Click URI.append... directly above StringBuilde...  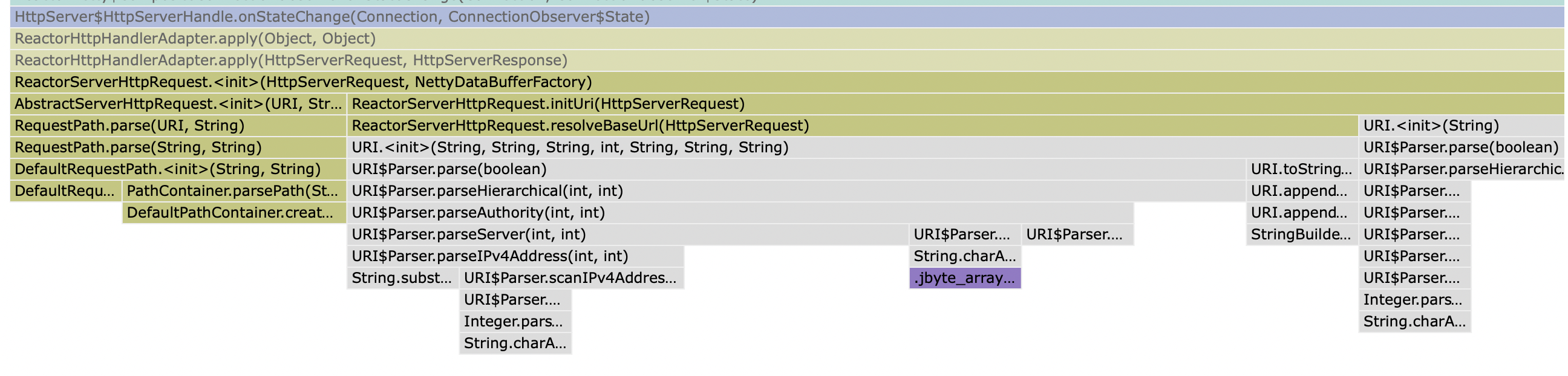pyautogui.click(x=1302, y=213)
